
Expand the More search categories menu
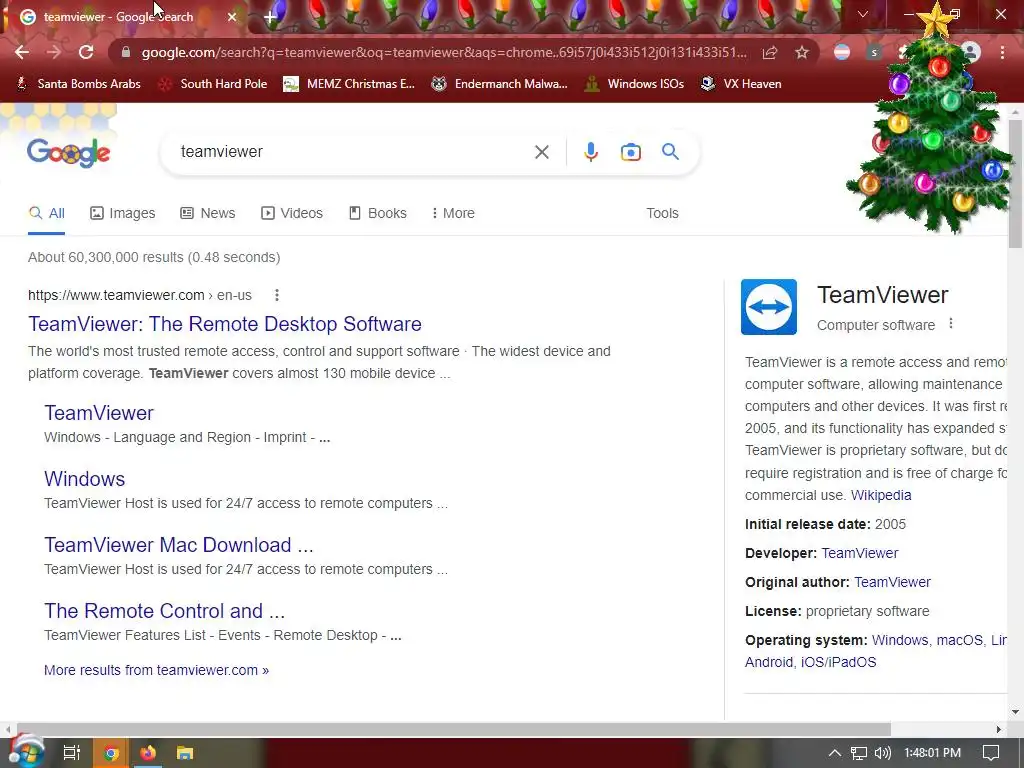pos(453,213)
